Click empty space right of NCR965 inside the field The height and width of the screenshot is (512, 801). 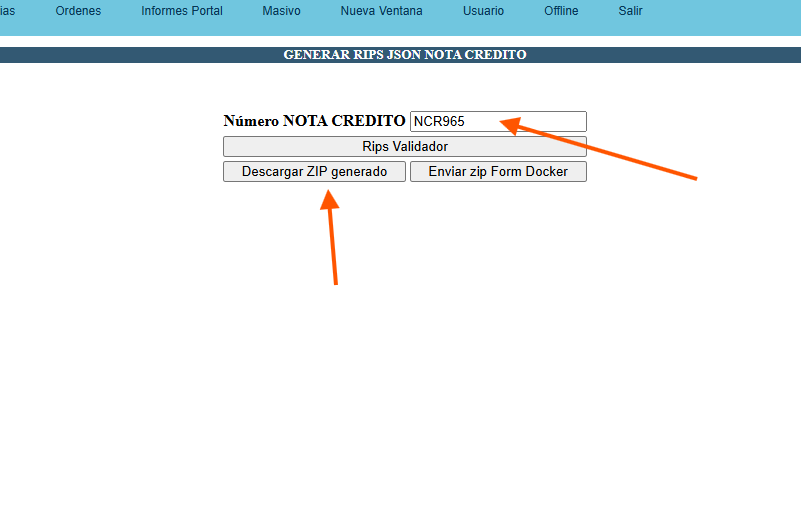pyautogui.click(x=545, y=121)
